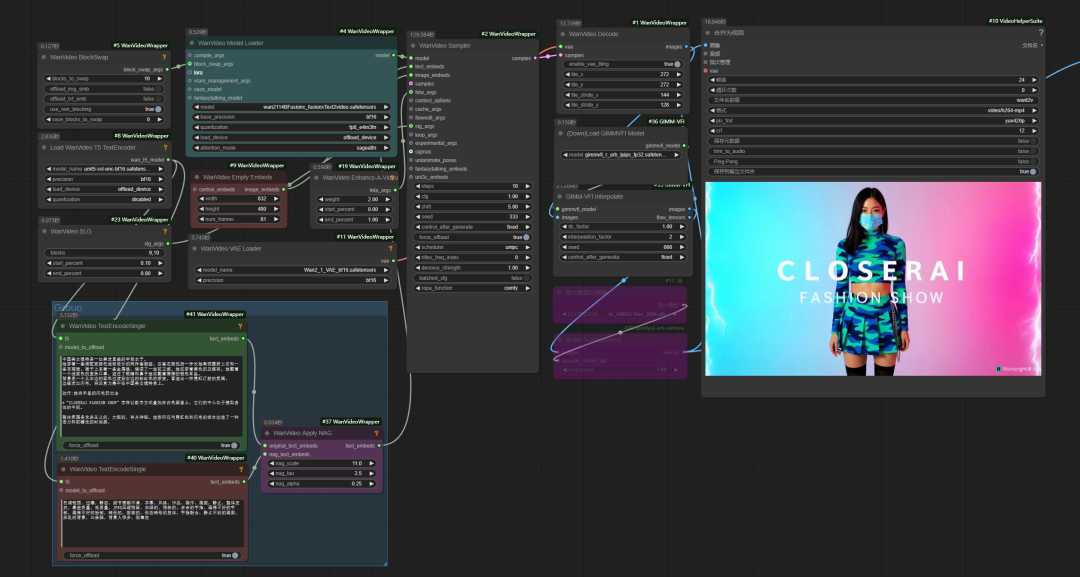The height and width of the screenshot is (577, 1080).
Task: Open VAE model_name dropdown in VAE Loader
Action: point(292,270)
